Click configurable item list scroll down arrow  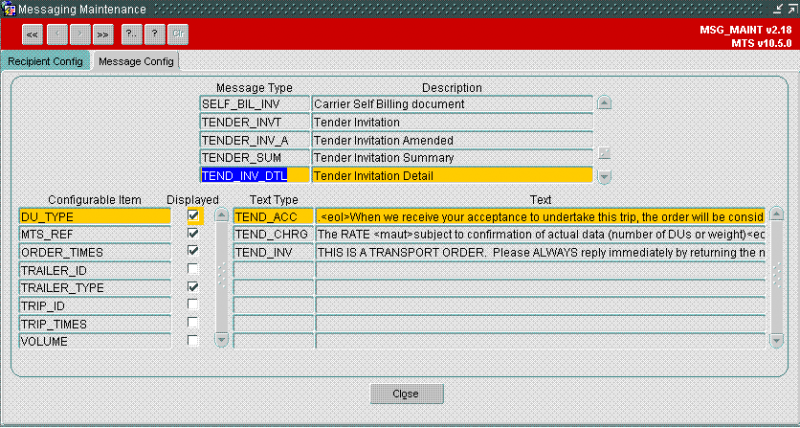tap(221, 339)
